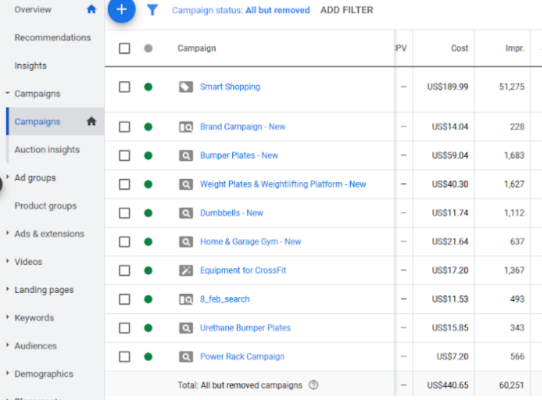542x400 pixels.
Task: Click the blue plus new campaign button
Action: click(x=122, y=9)
